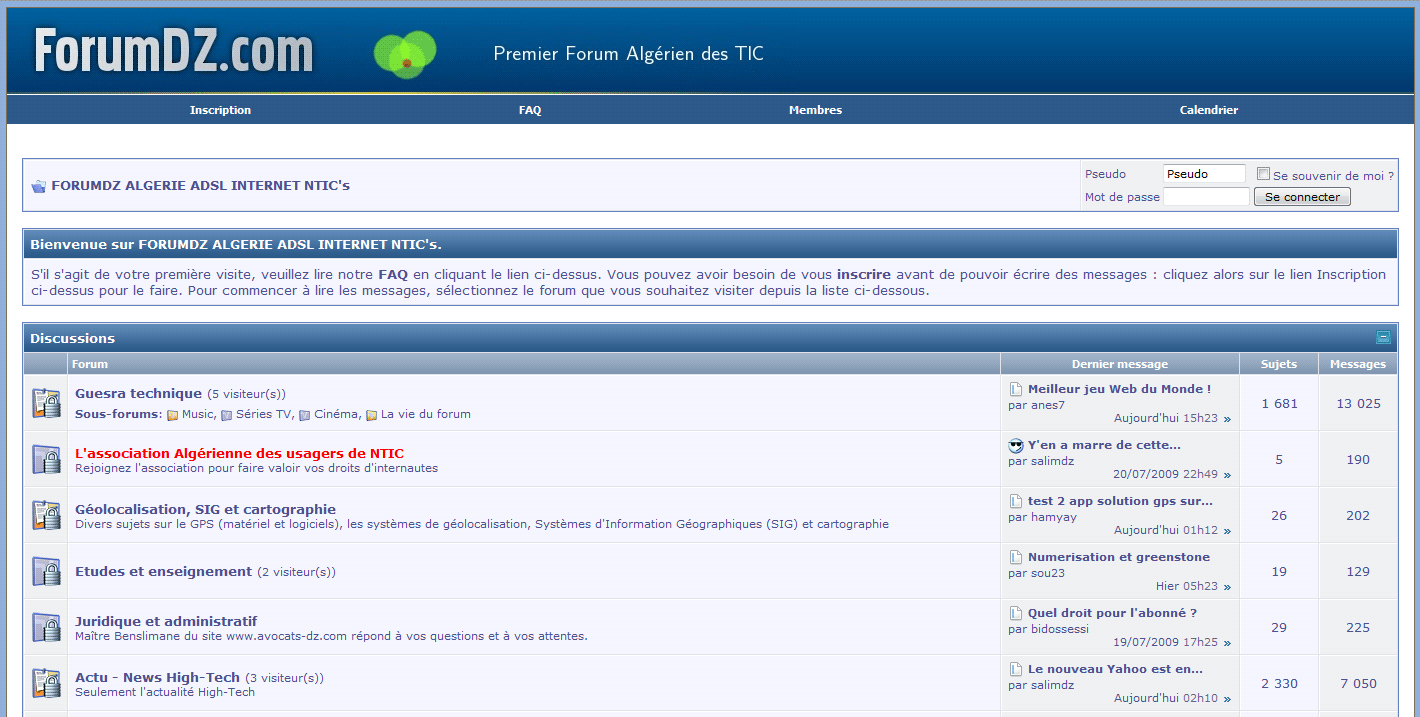Go to last post arrow at Hier 05h23

point(1227,587)
